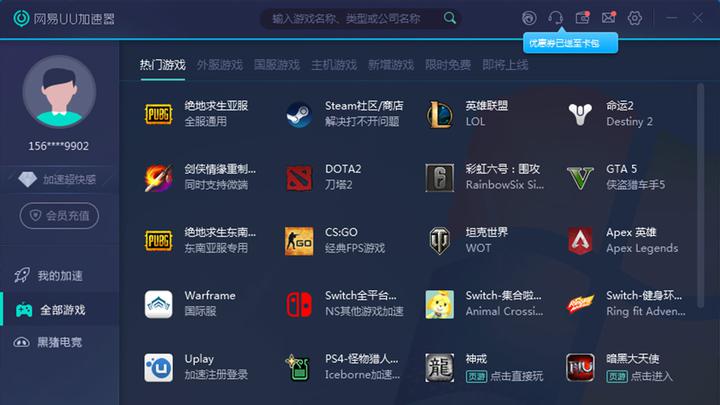
Task: Open the 命运2 Destiny 2 icon
Action: [x=580, y=114]
